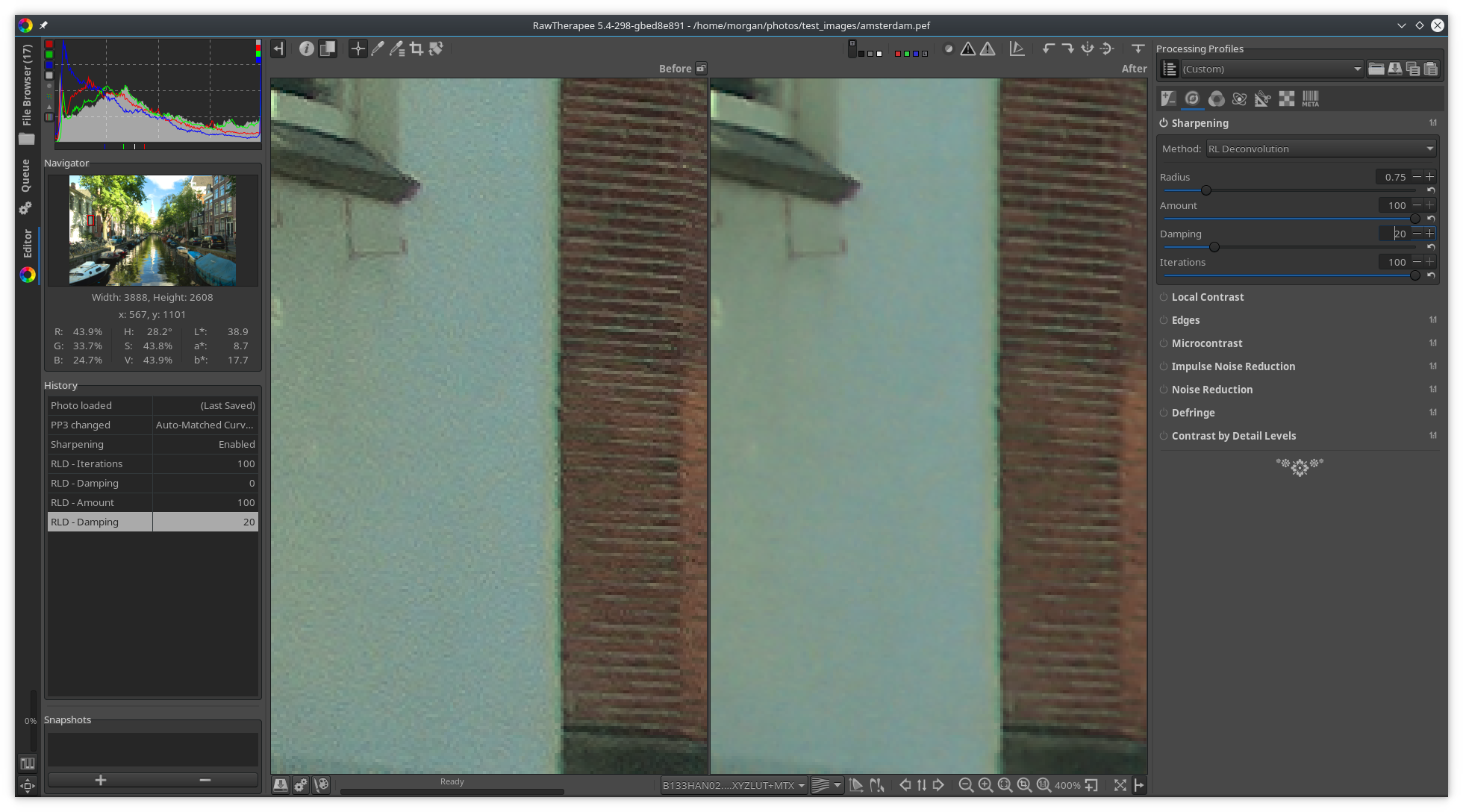The image size is (1463, 812).
Task: Load a processing profile from file
Action: [x=1376, y=69]
